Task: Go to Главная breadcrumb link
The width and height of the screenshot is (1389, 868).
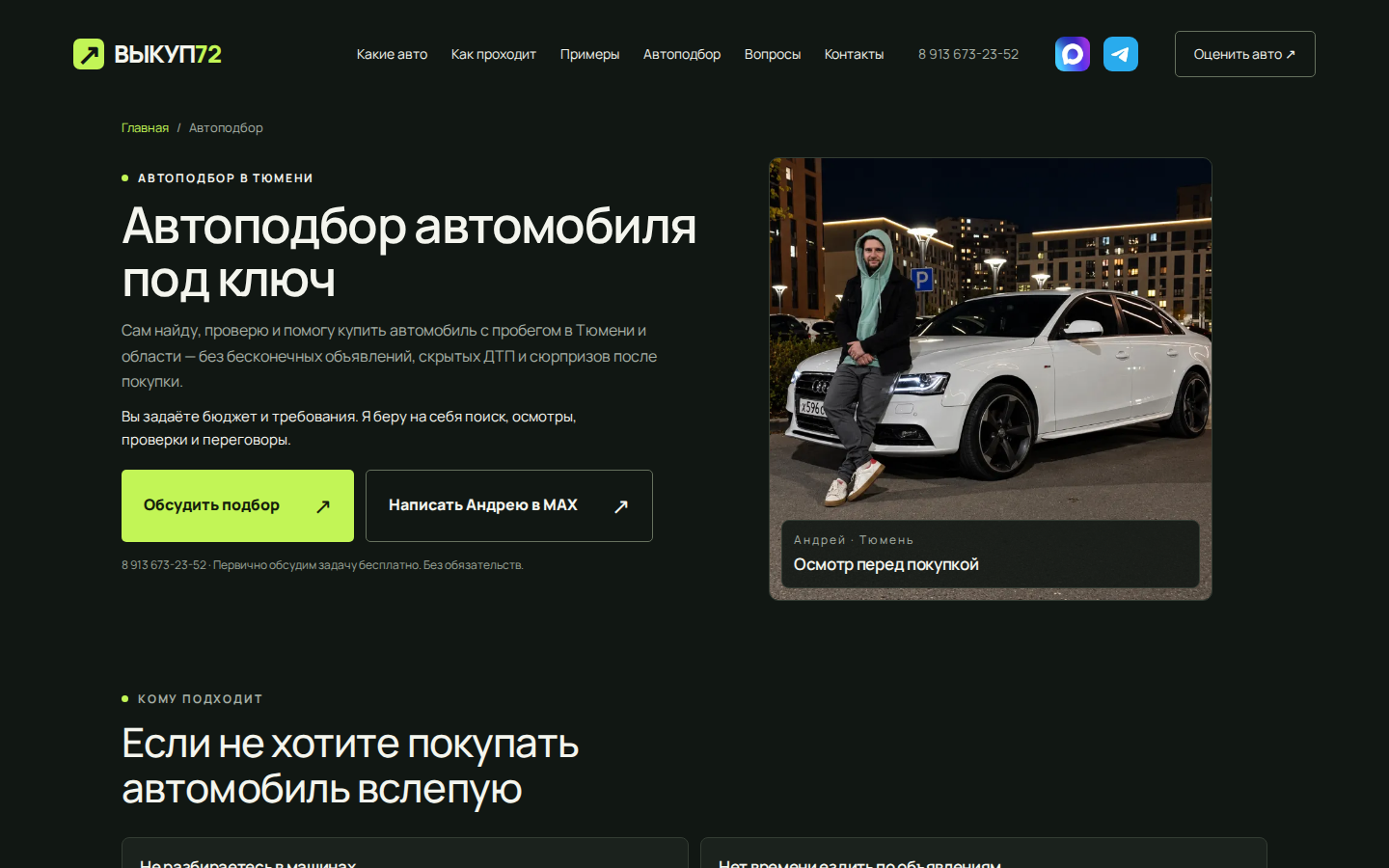Action: 145,127
